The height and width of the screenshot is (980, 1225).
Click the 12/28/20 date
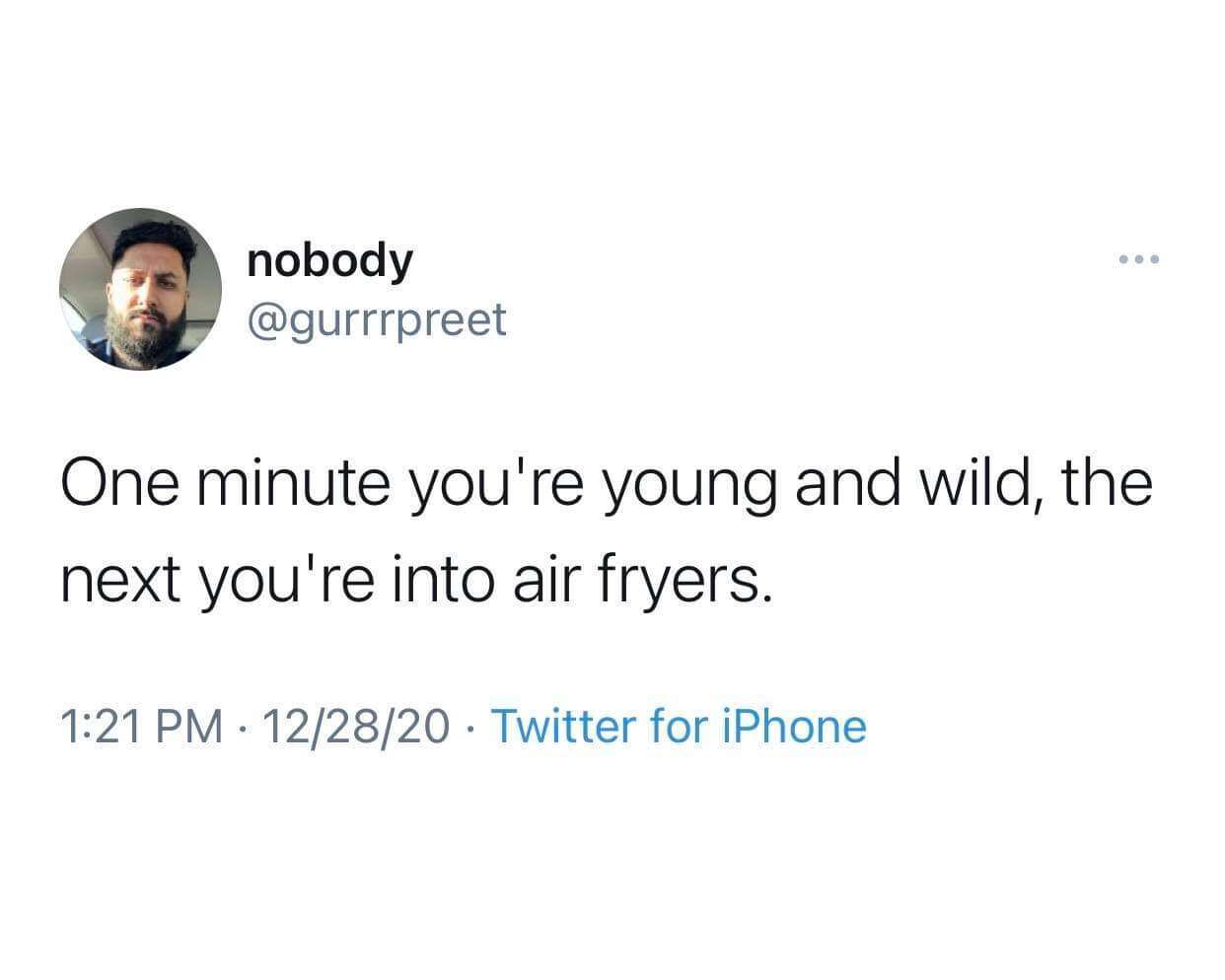coord(351,727)
